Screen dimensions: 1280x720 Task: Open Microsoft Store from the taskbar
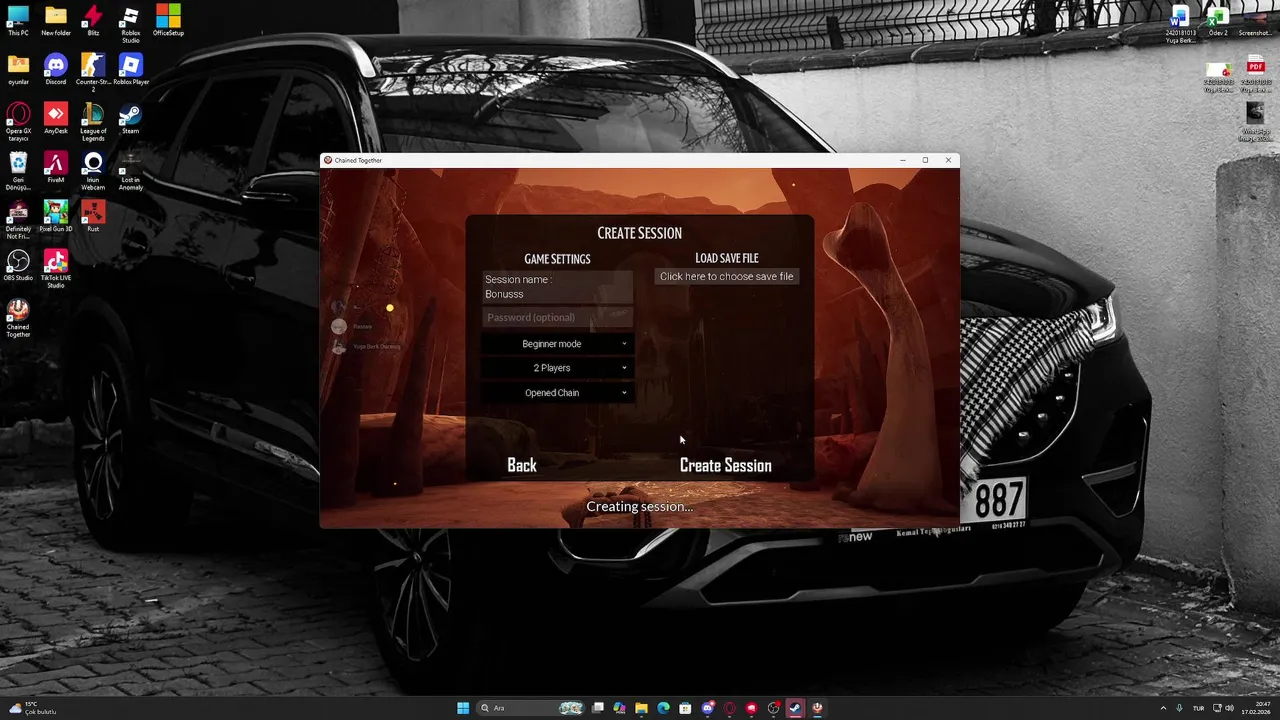point(685,708)
